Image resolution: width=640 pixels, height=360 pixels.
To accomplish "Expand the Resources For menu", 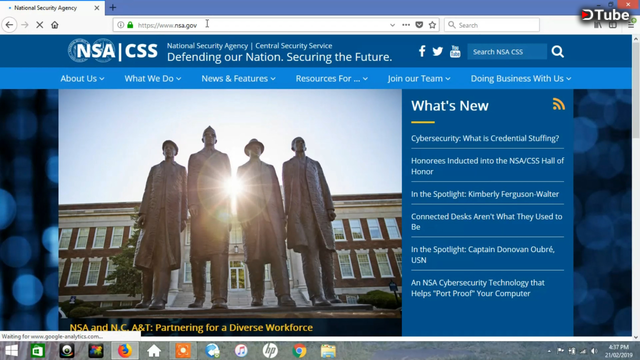I will [331, 78].
